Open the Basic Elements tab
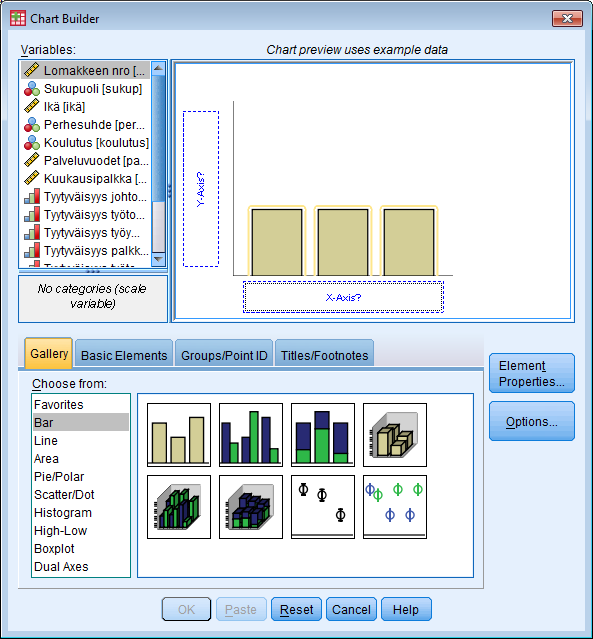593x639 pixels. tap(124, 355)
